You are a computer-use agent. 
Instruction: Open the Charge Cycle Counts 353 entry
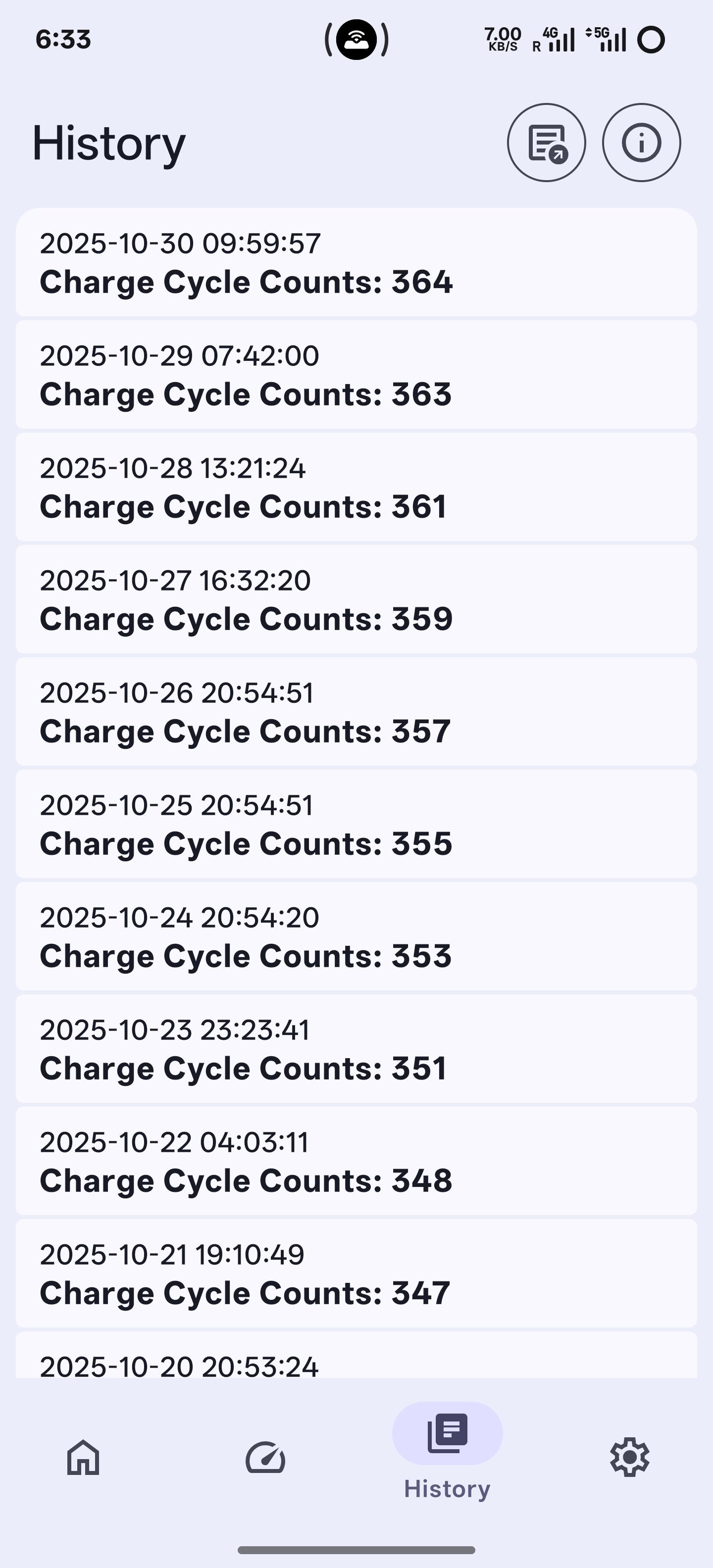(x=356, y=936)
